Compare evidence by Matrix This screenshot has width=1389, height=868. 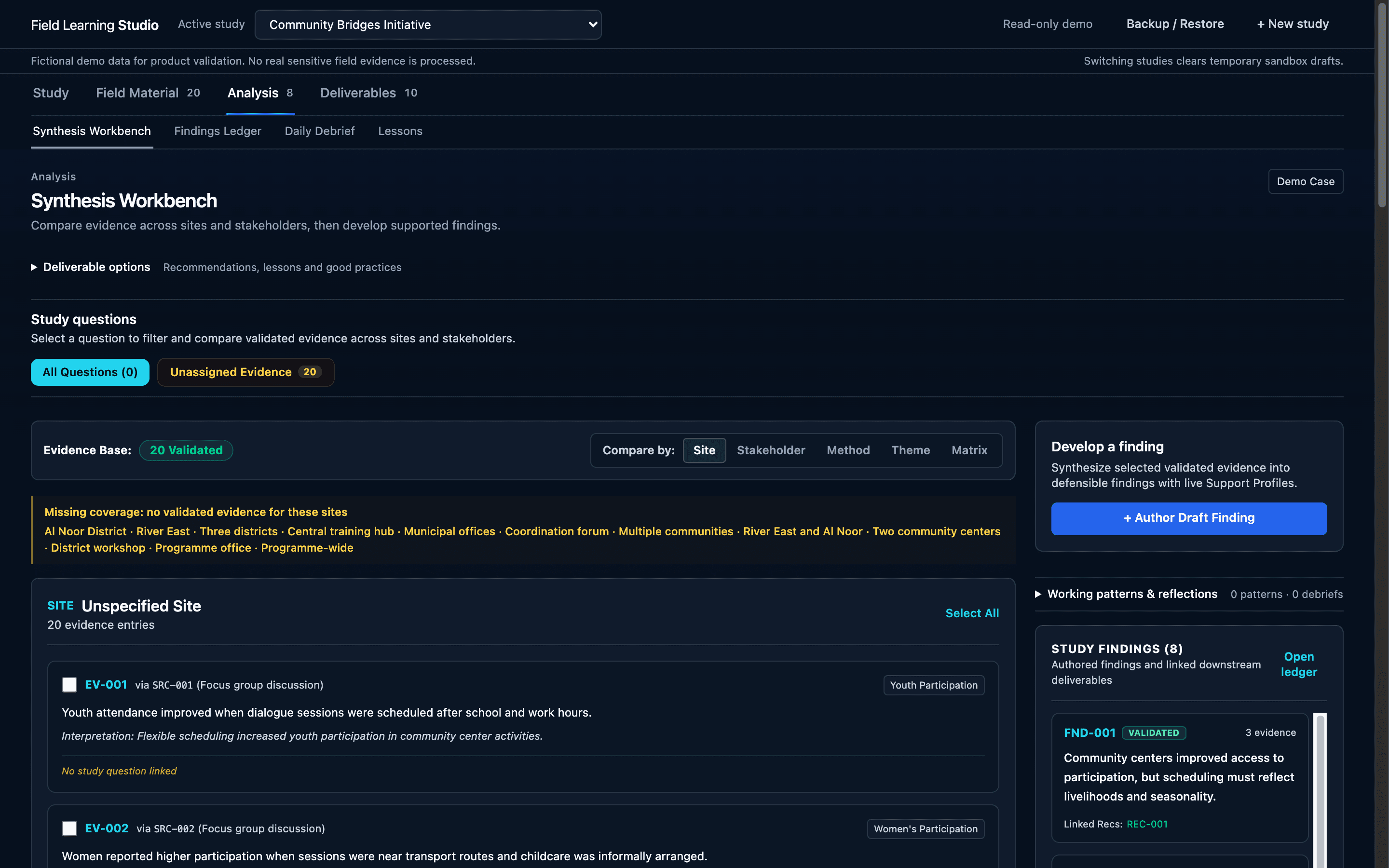969,450
